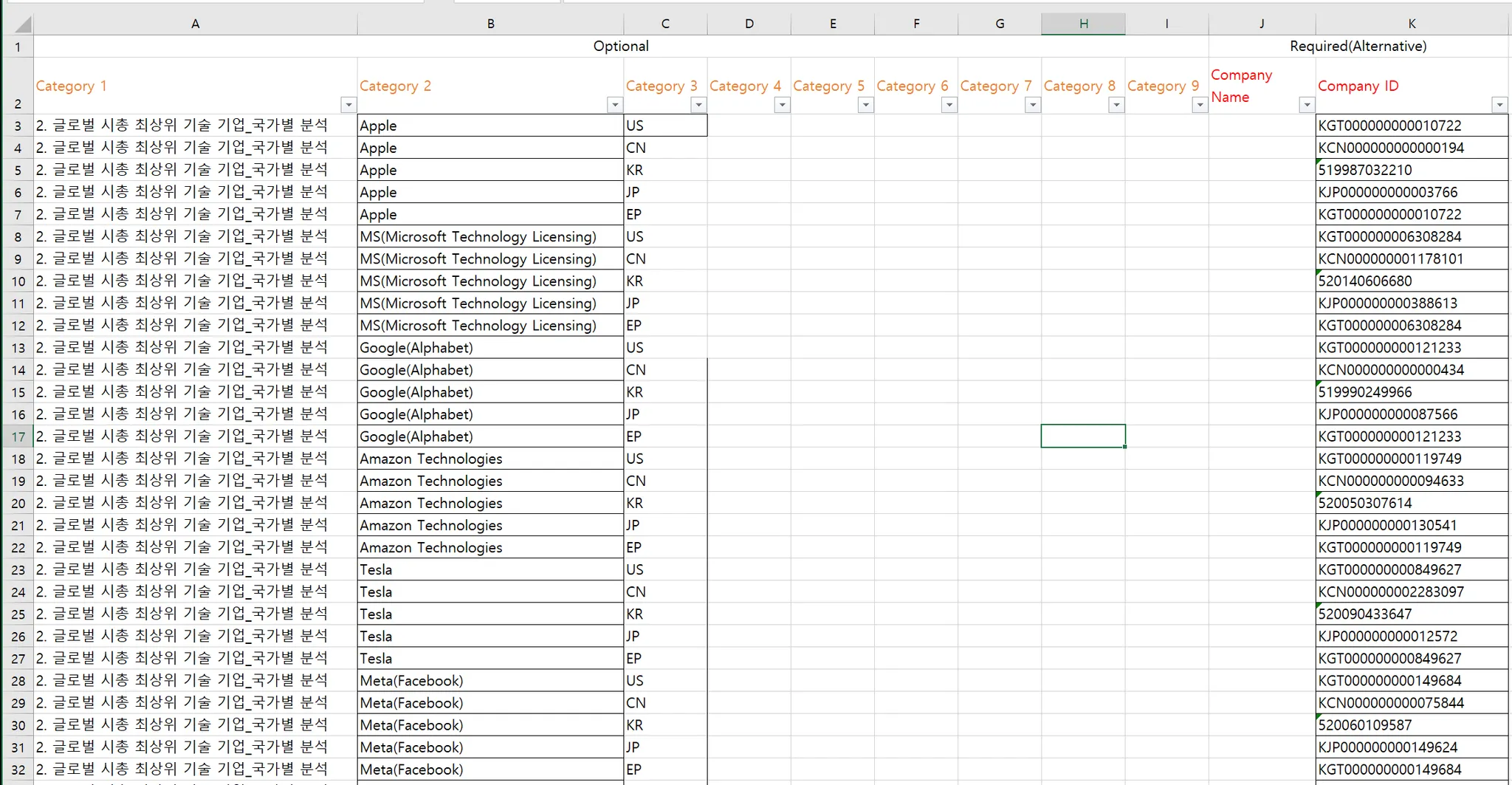Select row 32 by its row number
The height and width of the screenshot is (785, 1512).
(x=18, y=769)
